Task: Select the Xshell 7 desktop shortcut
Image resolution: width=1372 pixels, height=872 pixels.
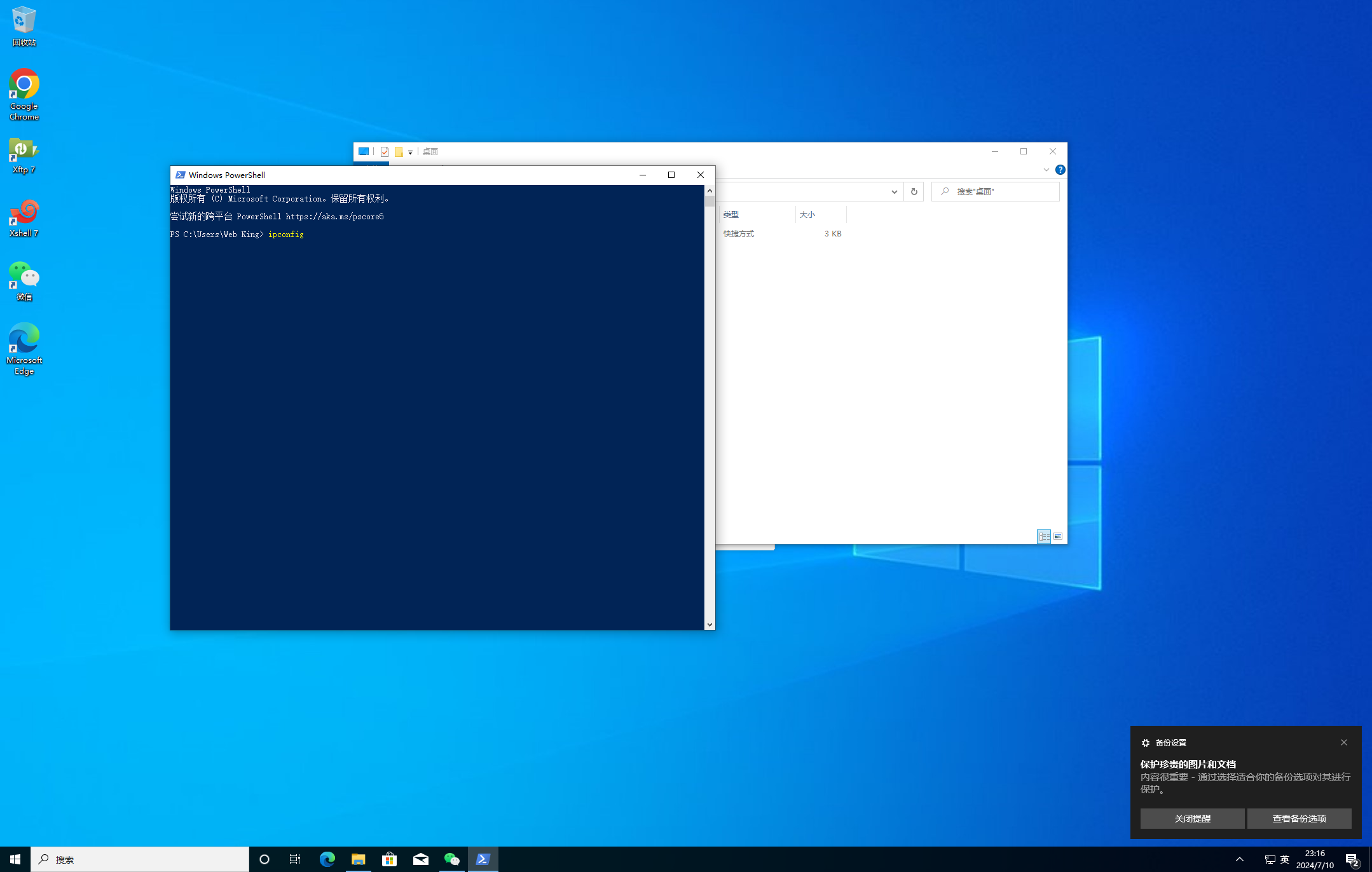Action: pos(24,219)
